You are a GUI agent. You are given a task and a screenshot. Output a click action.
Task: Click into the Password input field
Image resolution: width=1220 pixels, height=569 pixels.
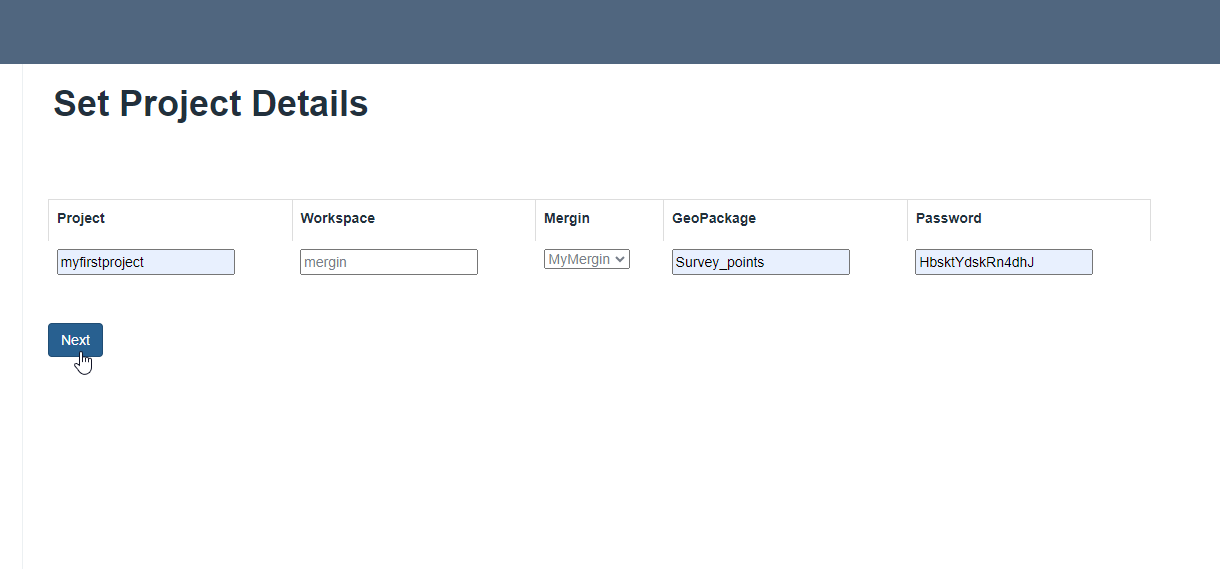1003,262
